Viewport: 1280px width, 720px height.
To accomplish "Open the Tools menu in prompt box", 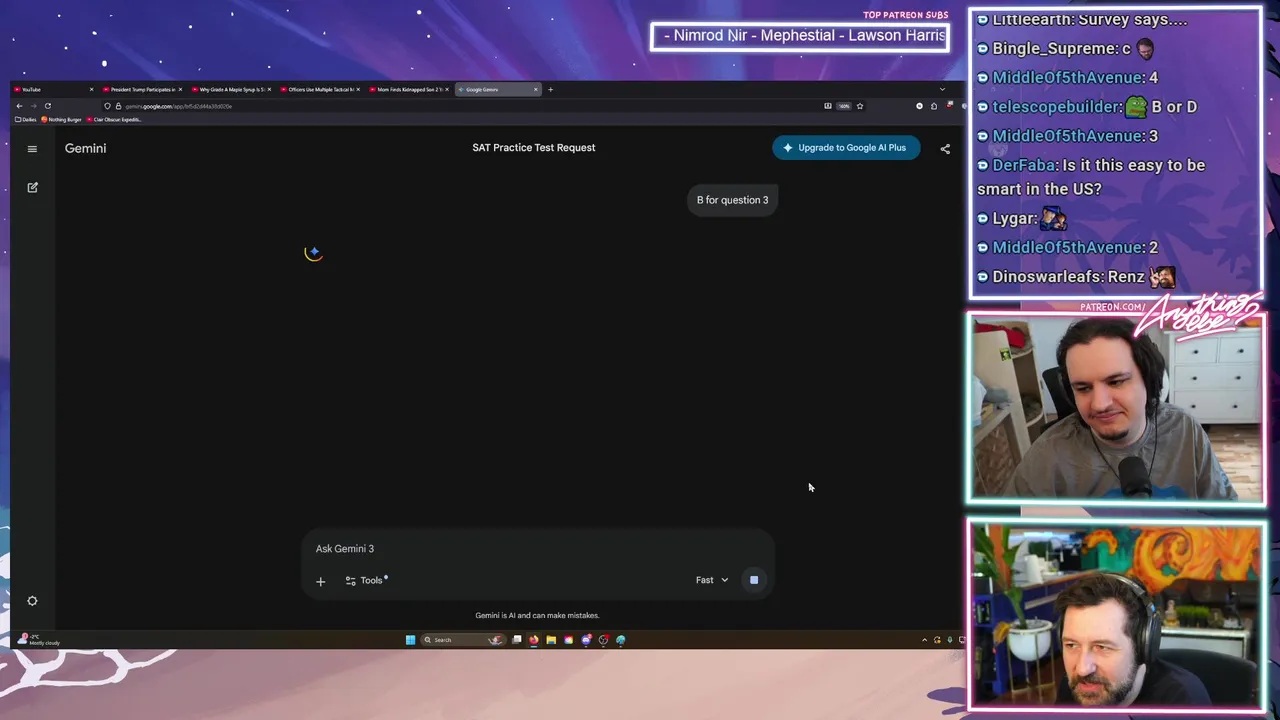I will click(x=366, y=580).
